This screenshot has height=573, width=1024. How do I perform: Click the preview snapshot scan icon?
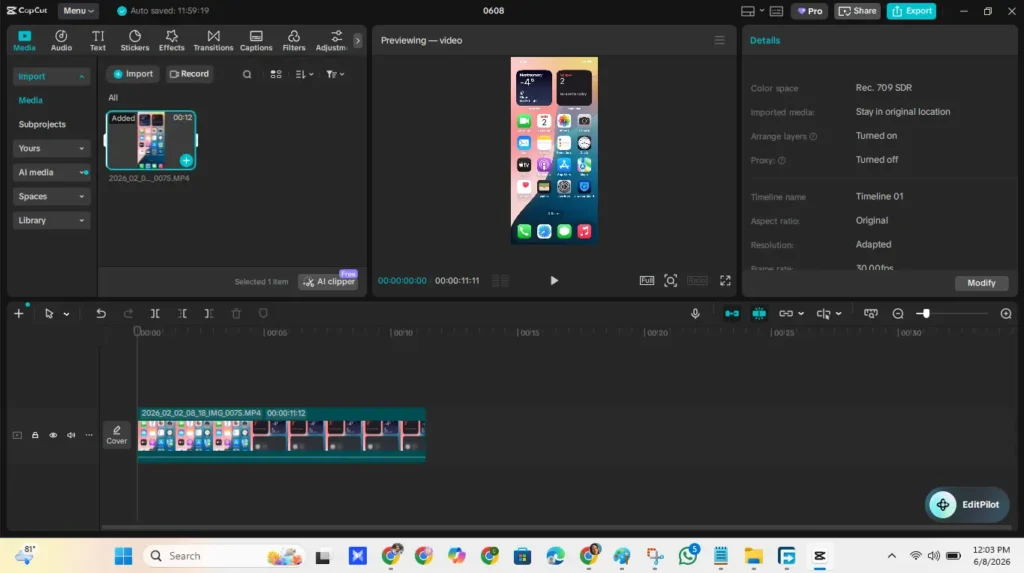671,280
